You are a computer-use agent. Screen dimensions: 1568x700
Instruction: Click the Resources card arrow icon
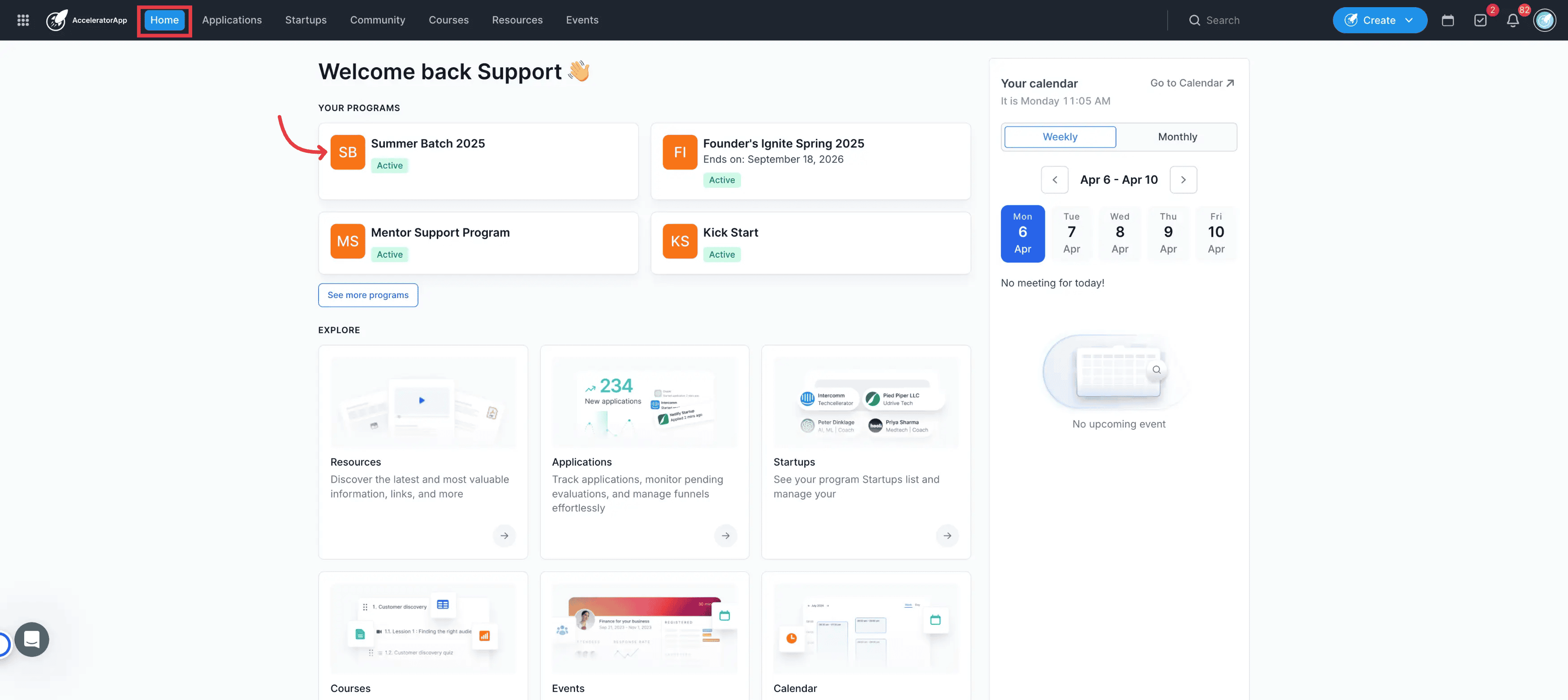pyautogui.click(x=504, y=536)
